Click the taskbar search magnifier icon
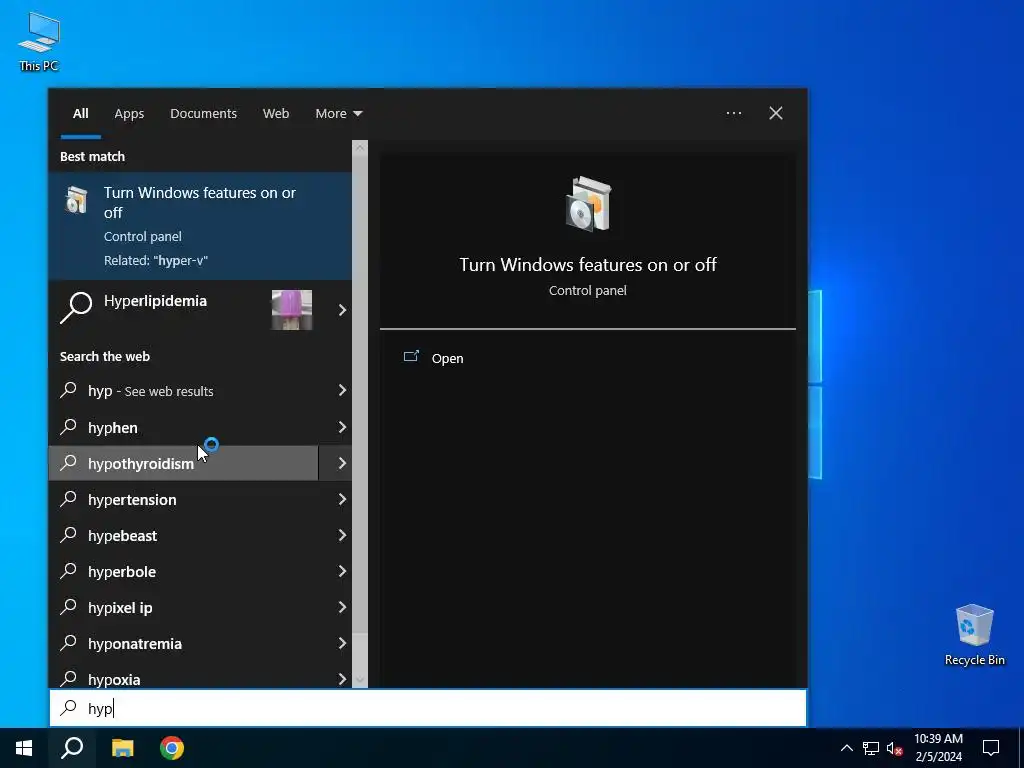Viewport: 1024px width, 768px height. coord(72,748)
